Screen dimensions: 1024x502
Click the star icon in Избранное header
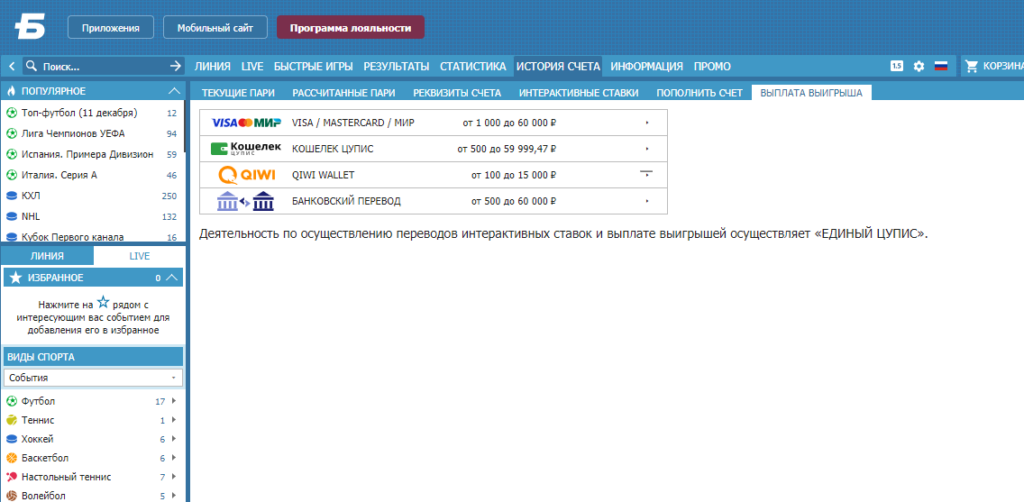pos(16,278)
